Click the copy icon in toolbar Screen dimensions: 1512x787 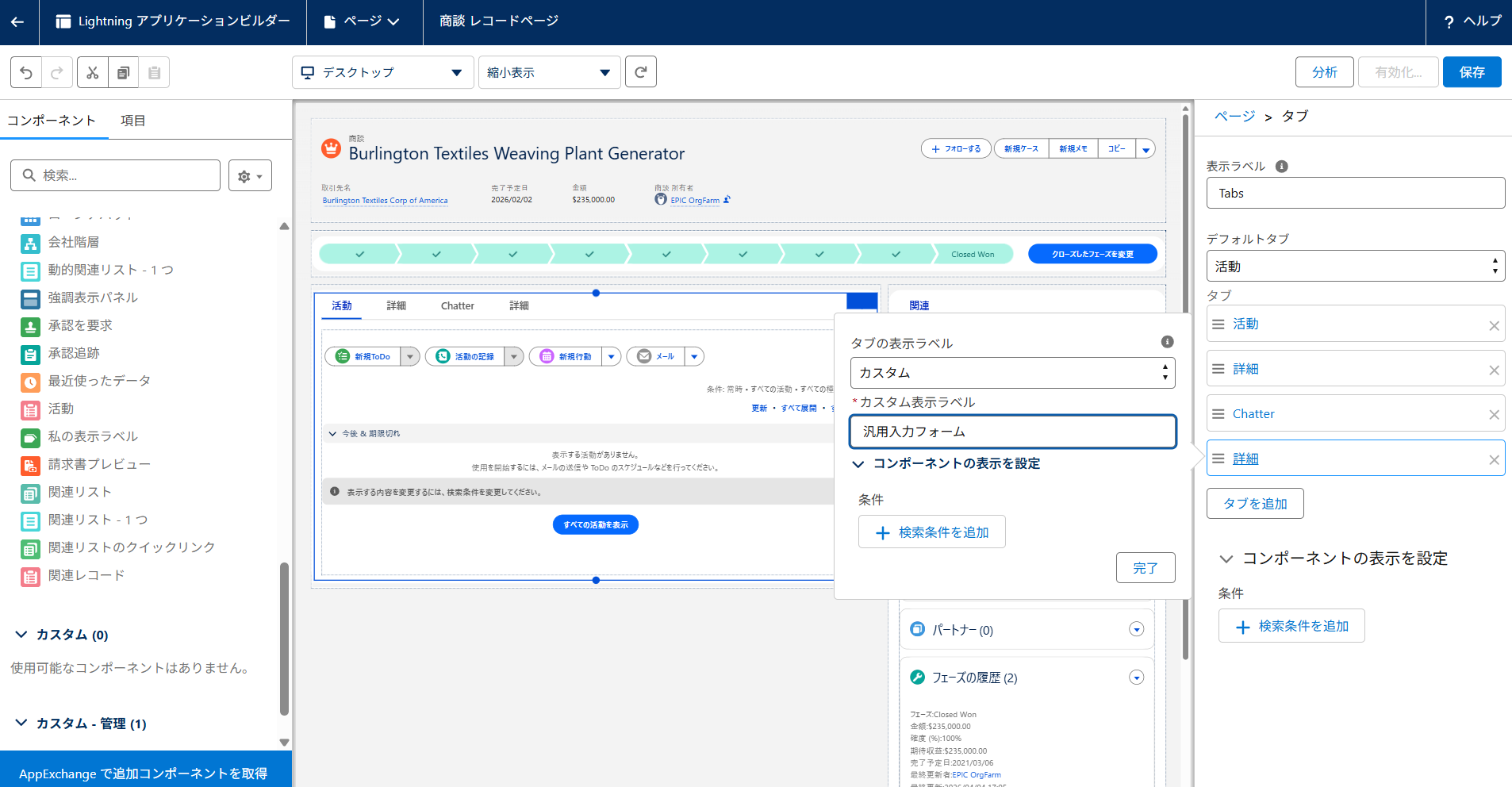123,73
